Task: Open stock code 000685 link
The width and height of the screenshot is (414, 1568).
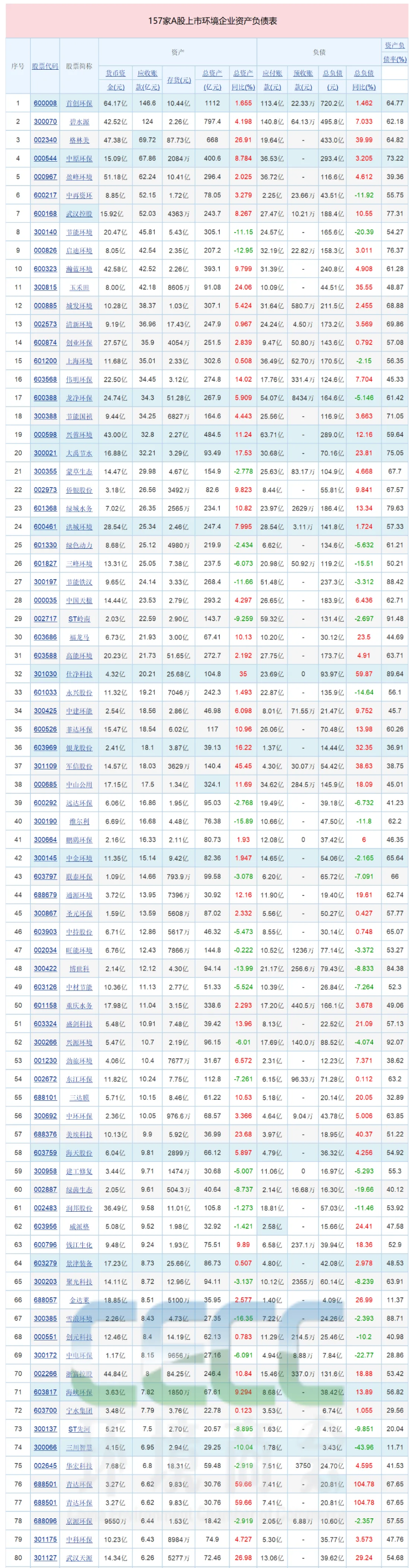Action: [x=45, y=785]
